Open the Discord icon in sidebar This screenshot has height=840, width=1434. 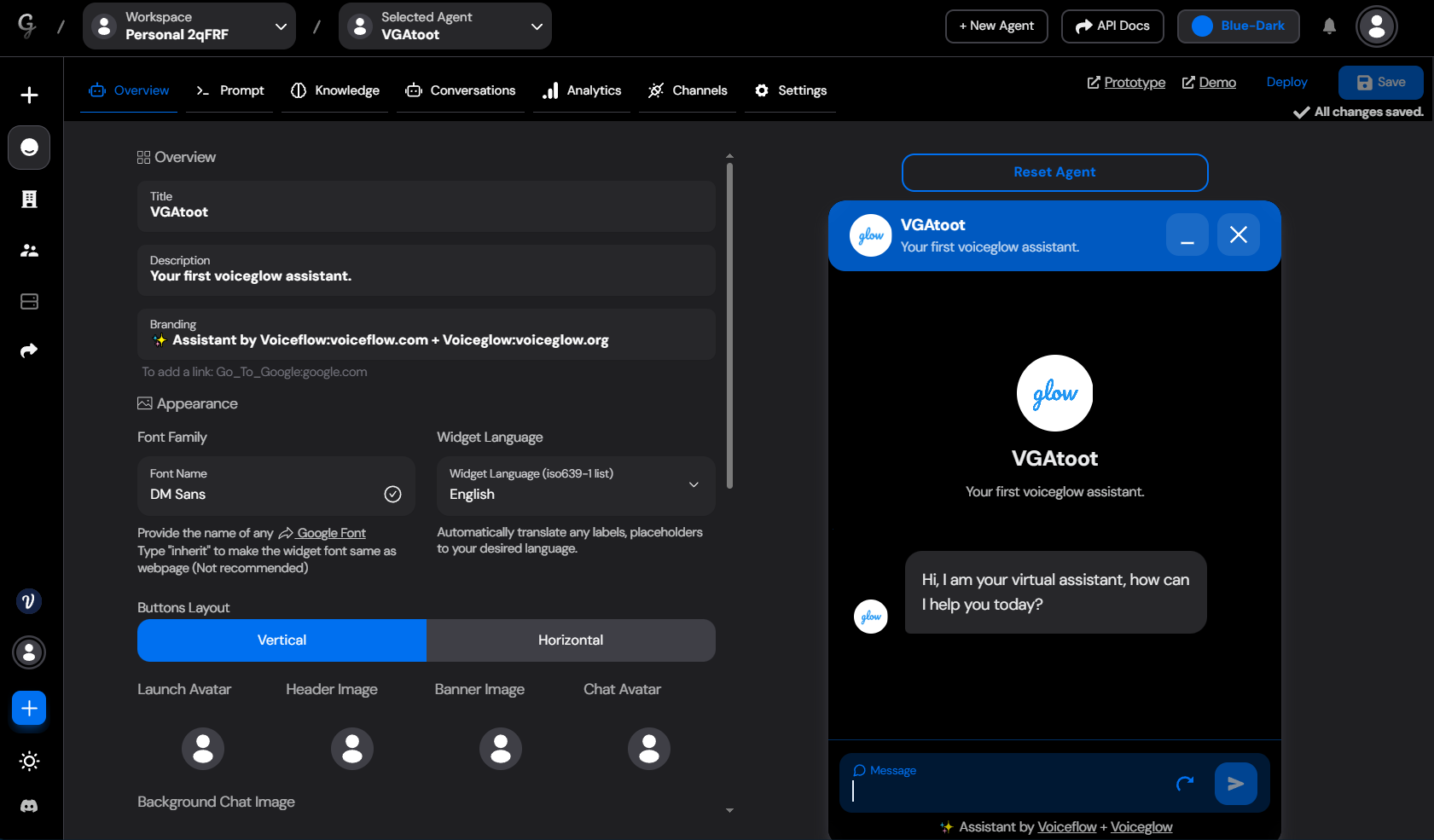(29, 806)
